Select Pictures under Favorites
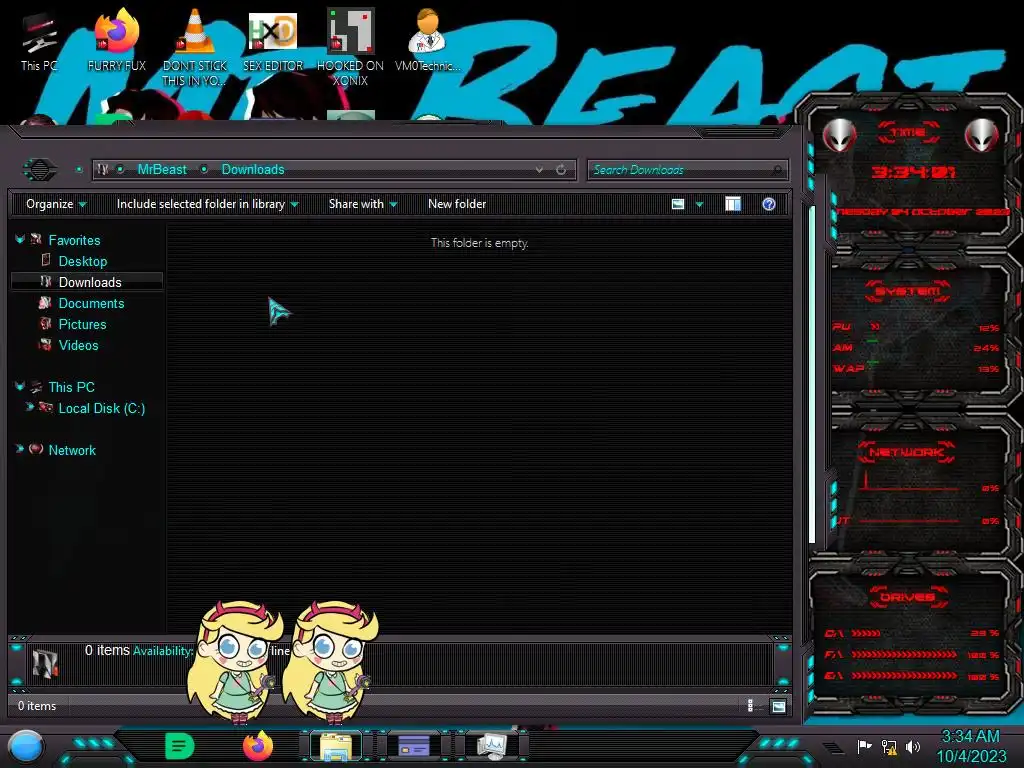Image resolution: width=1024 pixels, height=768 pixels. coord(82,324)
